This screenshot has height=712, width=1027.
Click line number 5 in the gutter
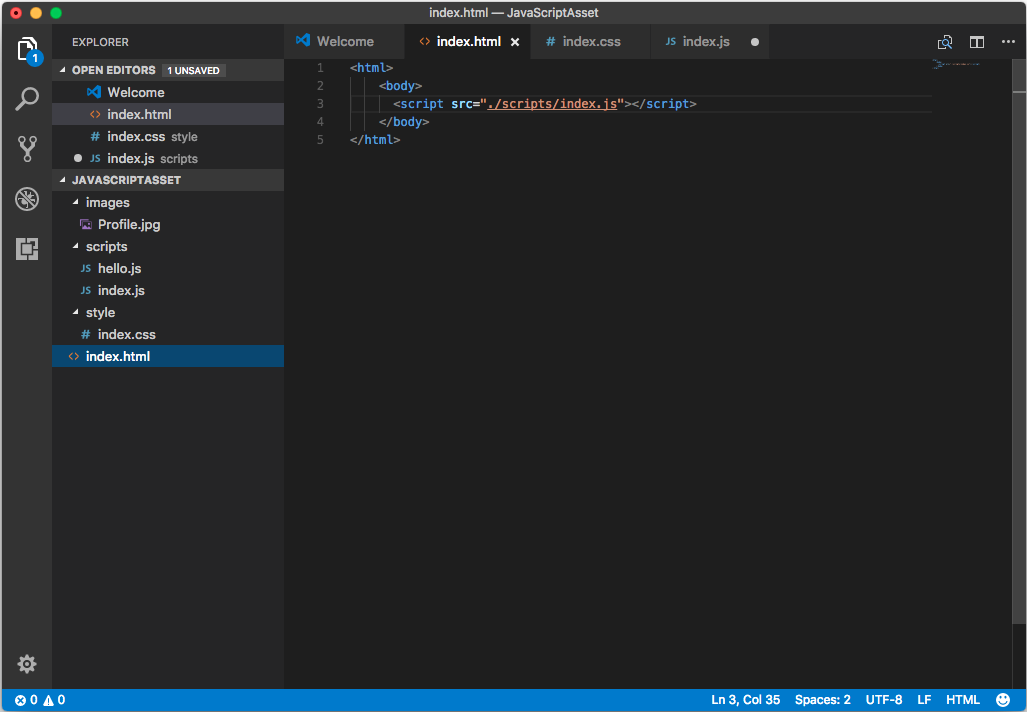click(x=320, y=140)
